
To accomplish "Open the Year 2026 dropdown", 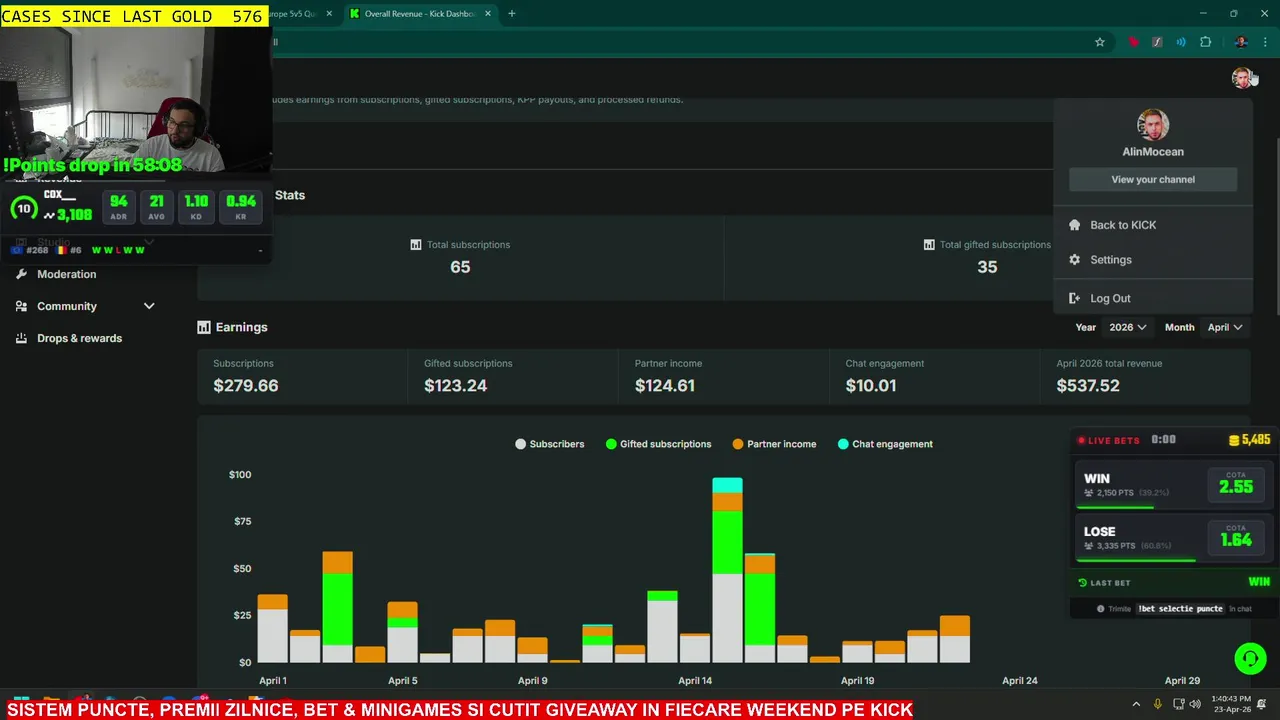I will [1127, 327].
